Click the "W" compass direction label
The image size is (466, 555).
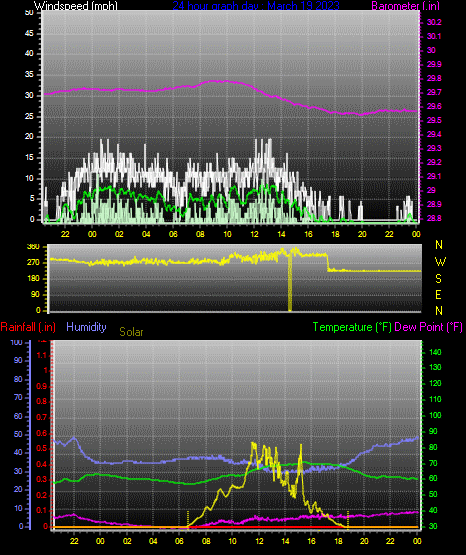click(440, 262)
